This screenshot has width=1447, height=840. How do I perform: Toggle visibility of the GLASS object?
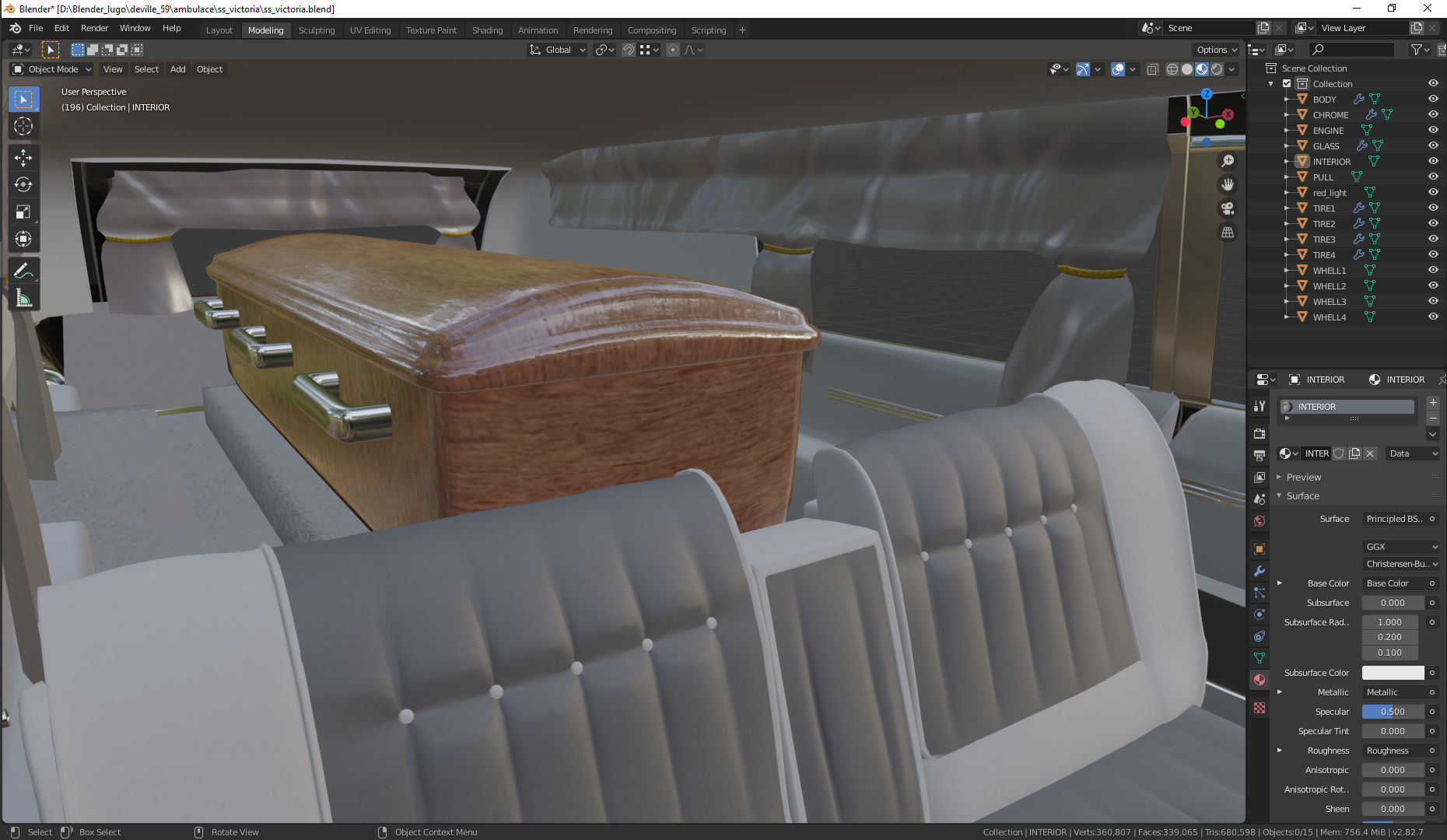click(1433, 145)
